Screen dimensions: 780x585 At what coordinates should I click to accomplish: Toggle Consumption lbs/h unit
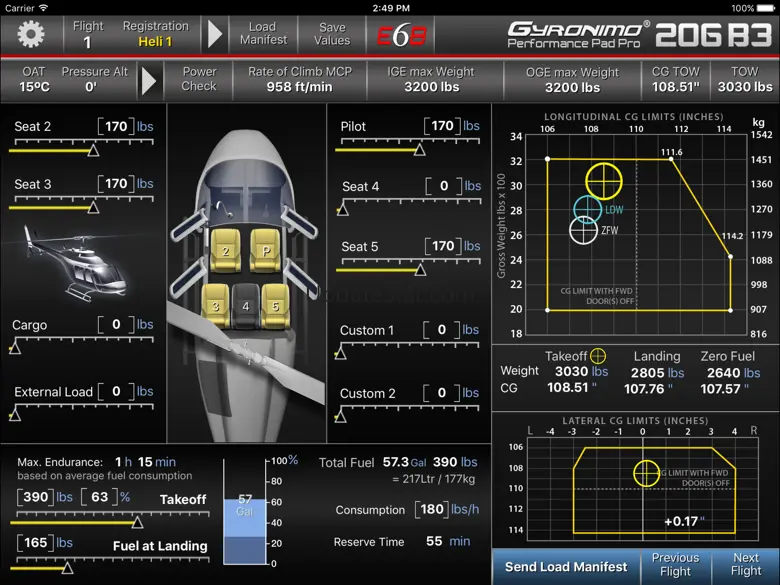click(465, 509)
